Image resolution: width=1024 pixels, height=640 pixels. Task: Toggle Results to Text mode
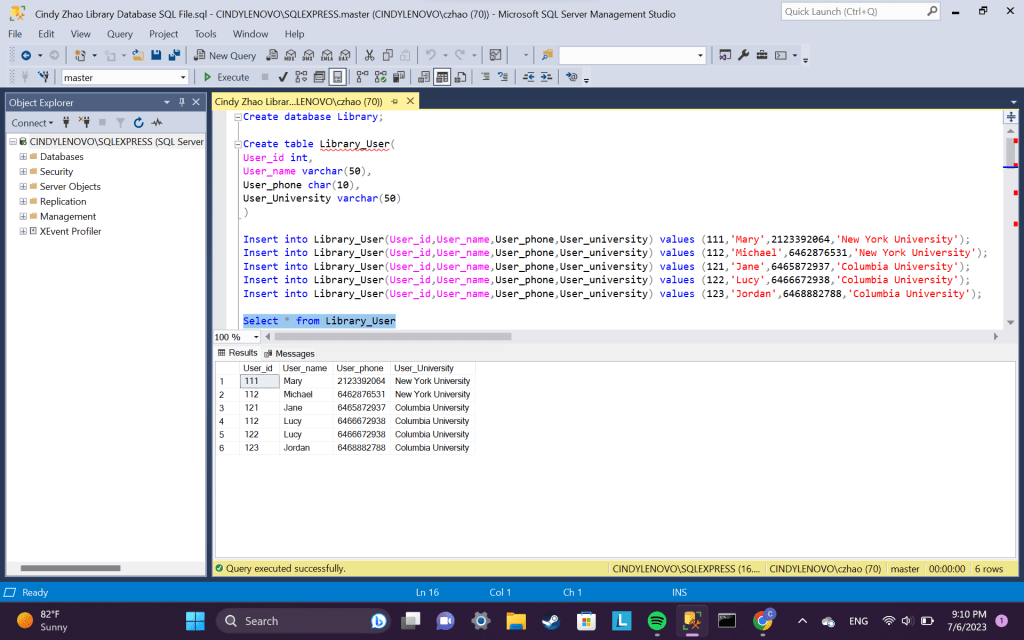click(x=423, y=77)
